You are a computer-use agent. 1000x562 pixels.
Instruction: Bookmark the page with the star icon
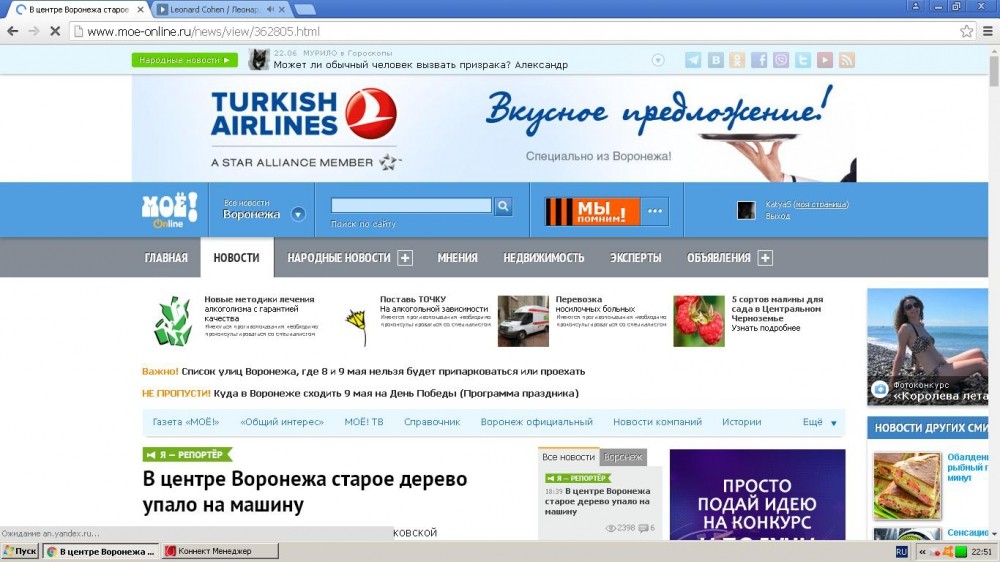[967, 31]
